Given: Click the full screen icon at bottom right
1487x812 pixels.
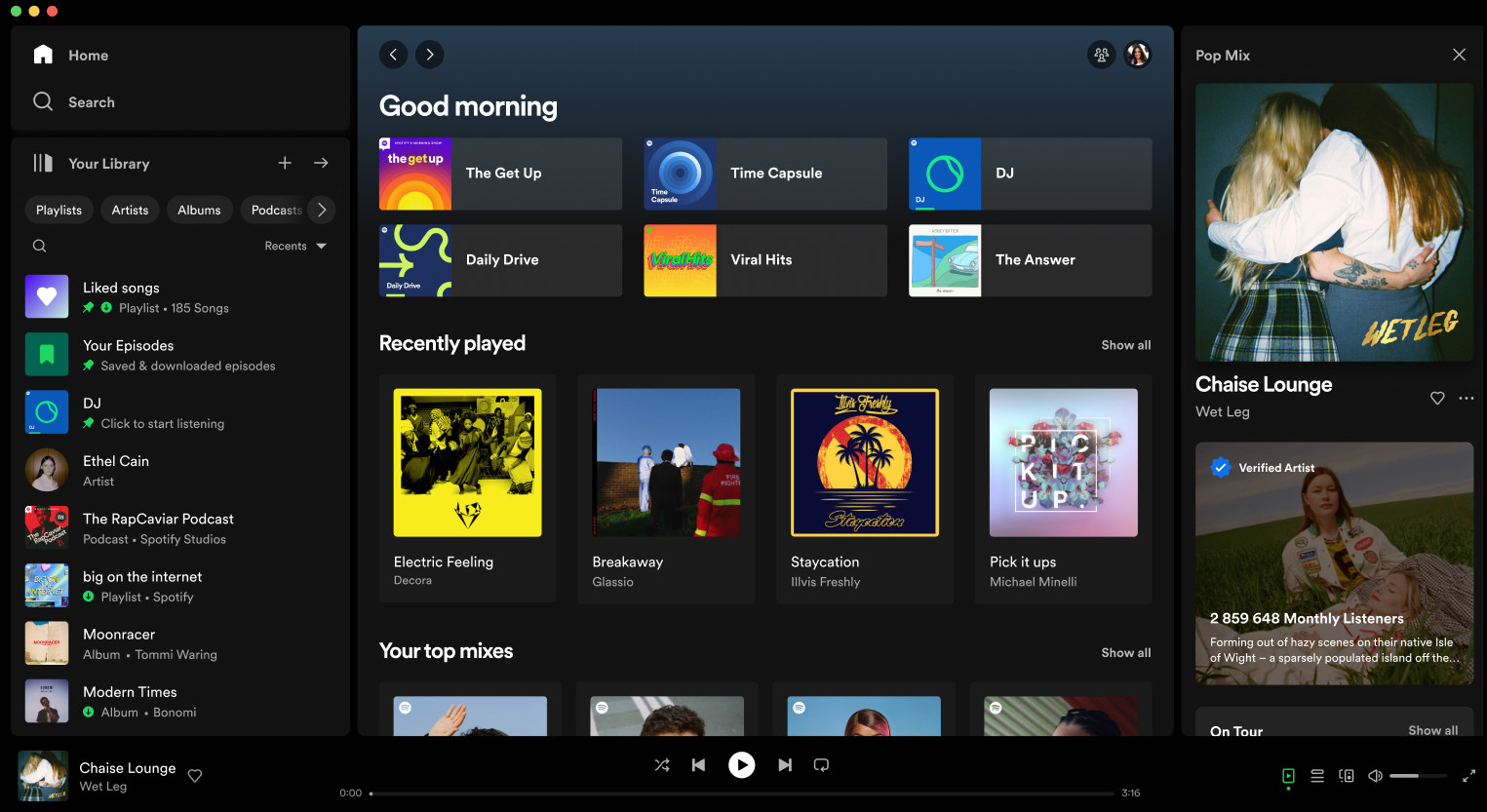Looking at the screenshot, I should (x=1468, y=776).
